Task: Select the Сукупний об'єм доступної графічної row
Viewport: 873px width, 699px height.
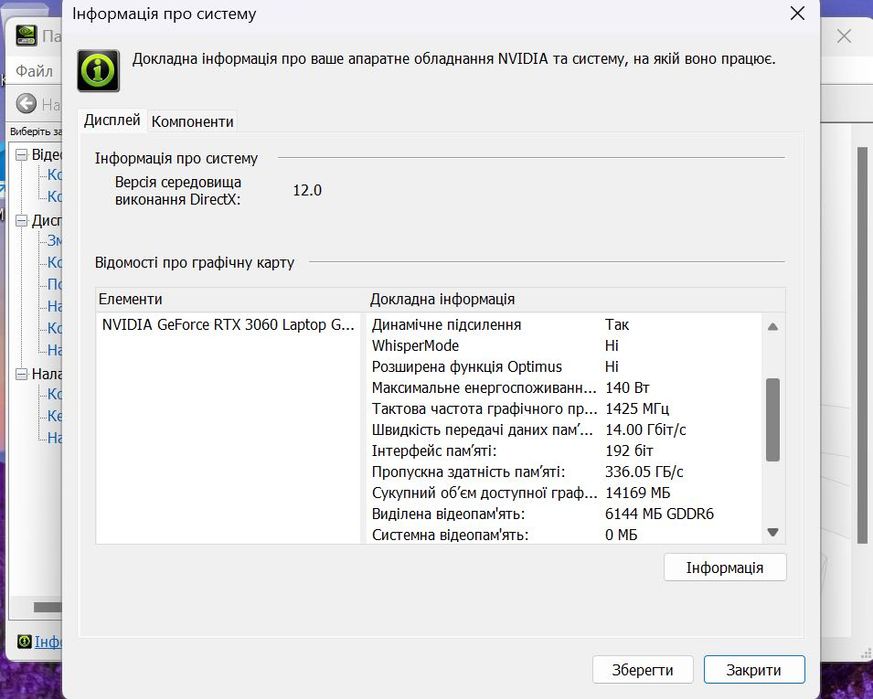Action: [x=565, y=493]
